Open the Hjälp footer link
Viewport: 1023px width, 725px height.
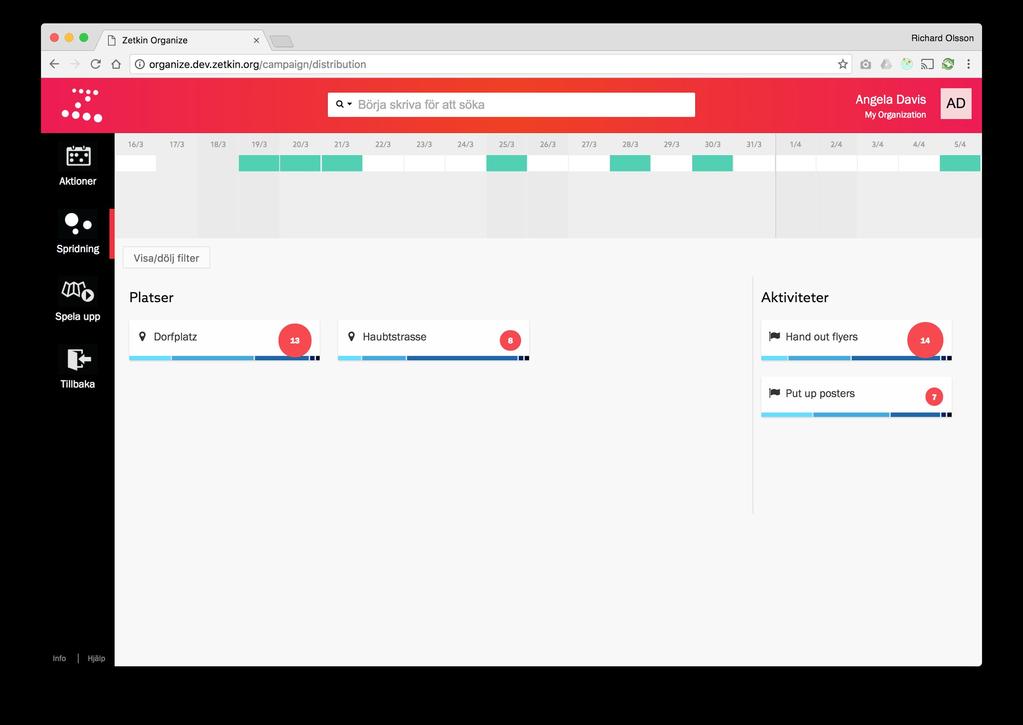[x=97, y=658]
